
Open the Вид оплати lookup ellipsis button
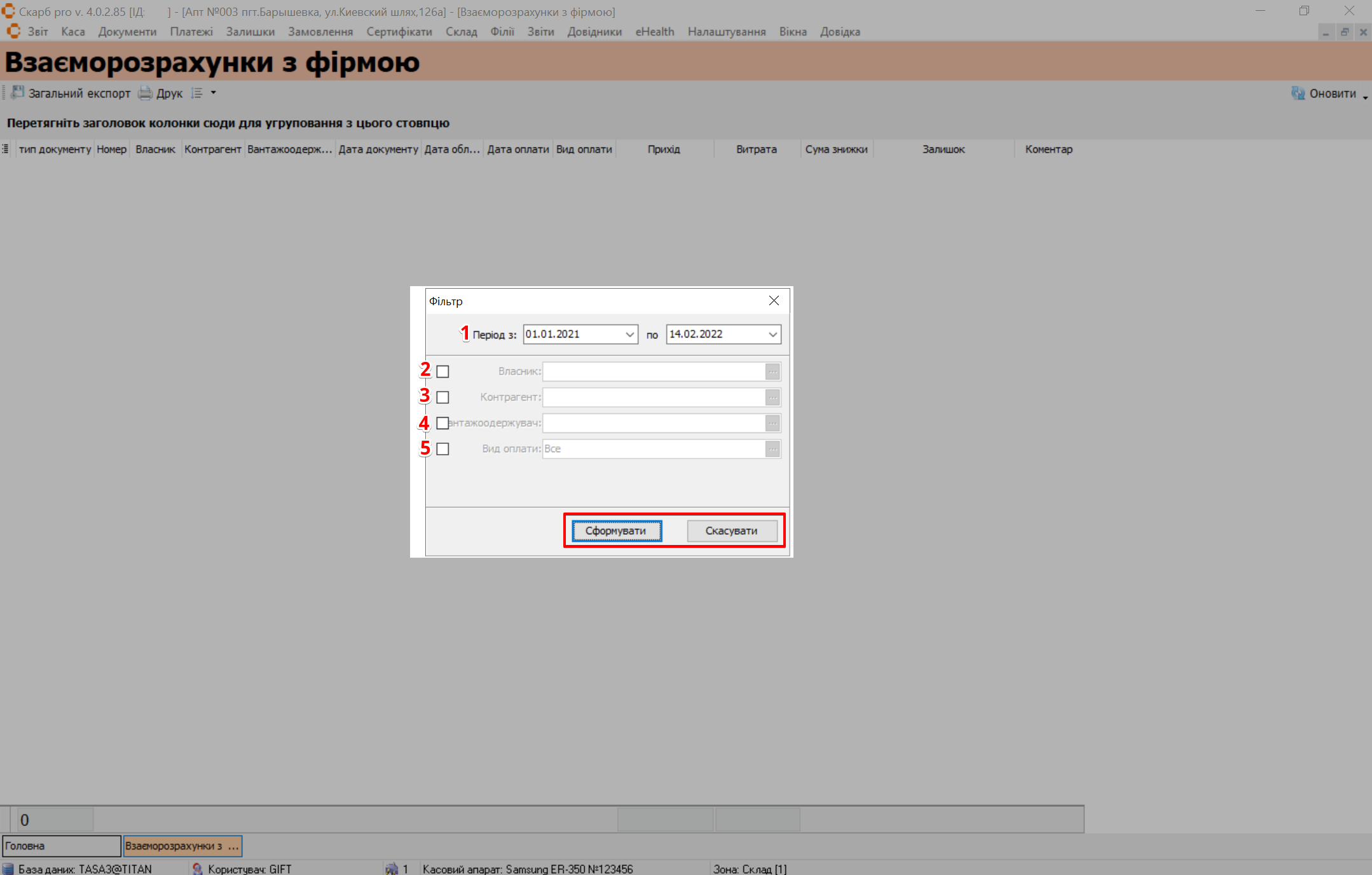(772, 449)
